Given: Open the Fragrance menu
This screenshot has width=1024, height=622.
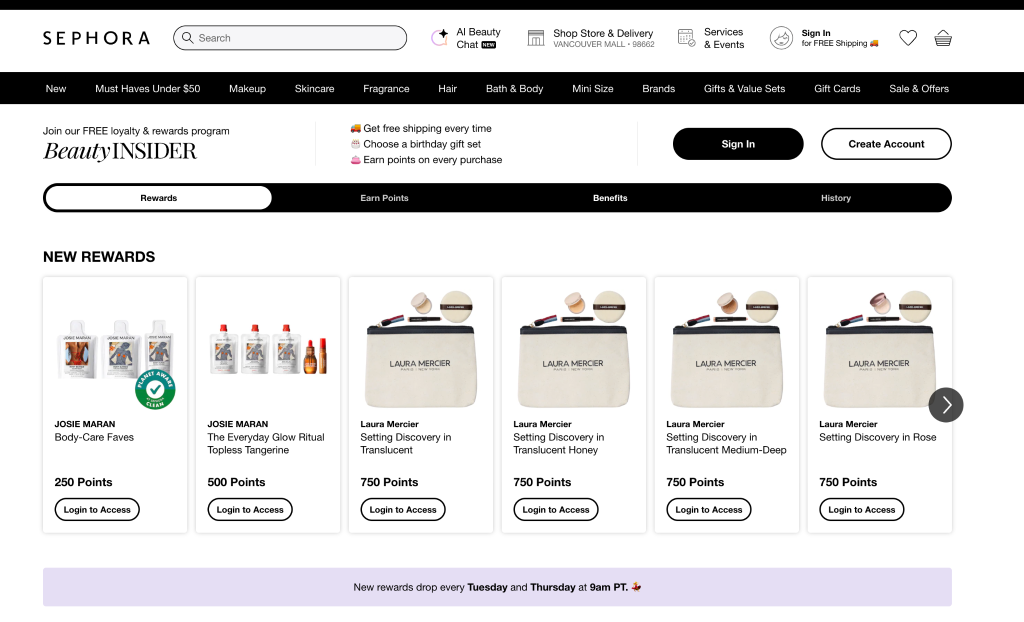Looking at the screenshot, I should click(x=386, y=88).
